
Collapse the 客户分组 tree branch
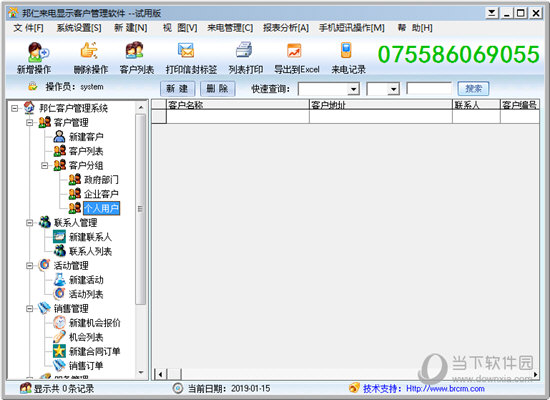tap(45, 165)
